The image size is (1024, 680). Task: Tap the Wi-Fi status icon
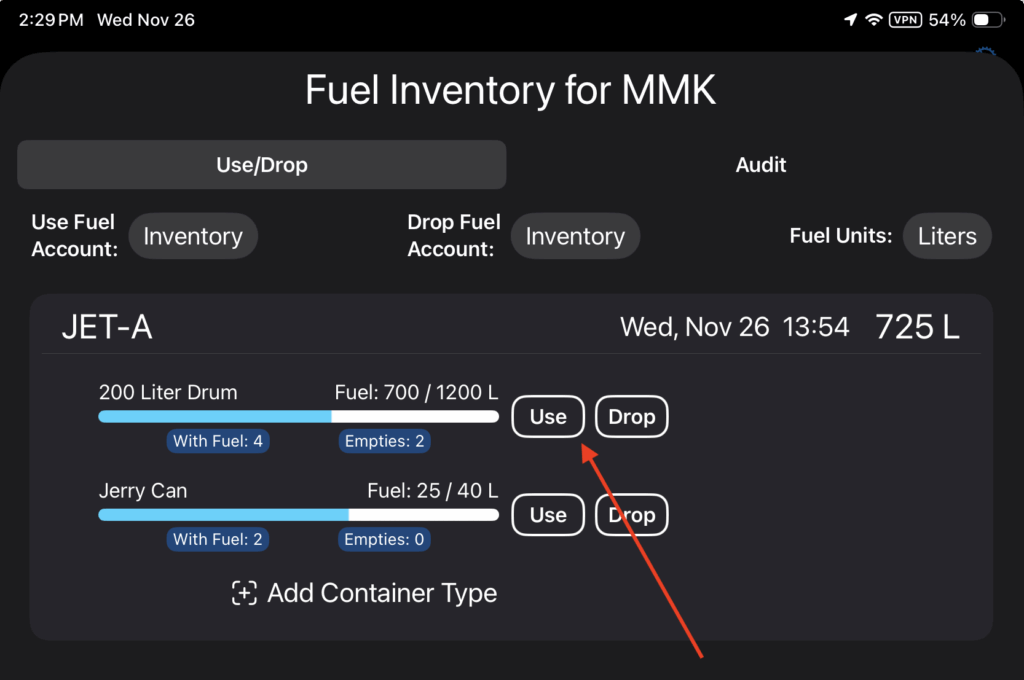(x=874, y=20)
